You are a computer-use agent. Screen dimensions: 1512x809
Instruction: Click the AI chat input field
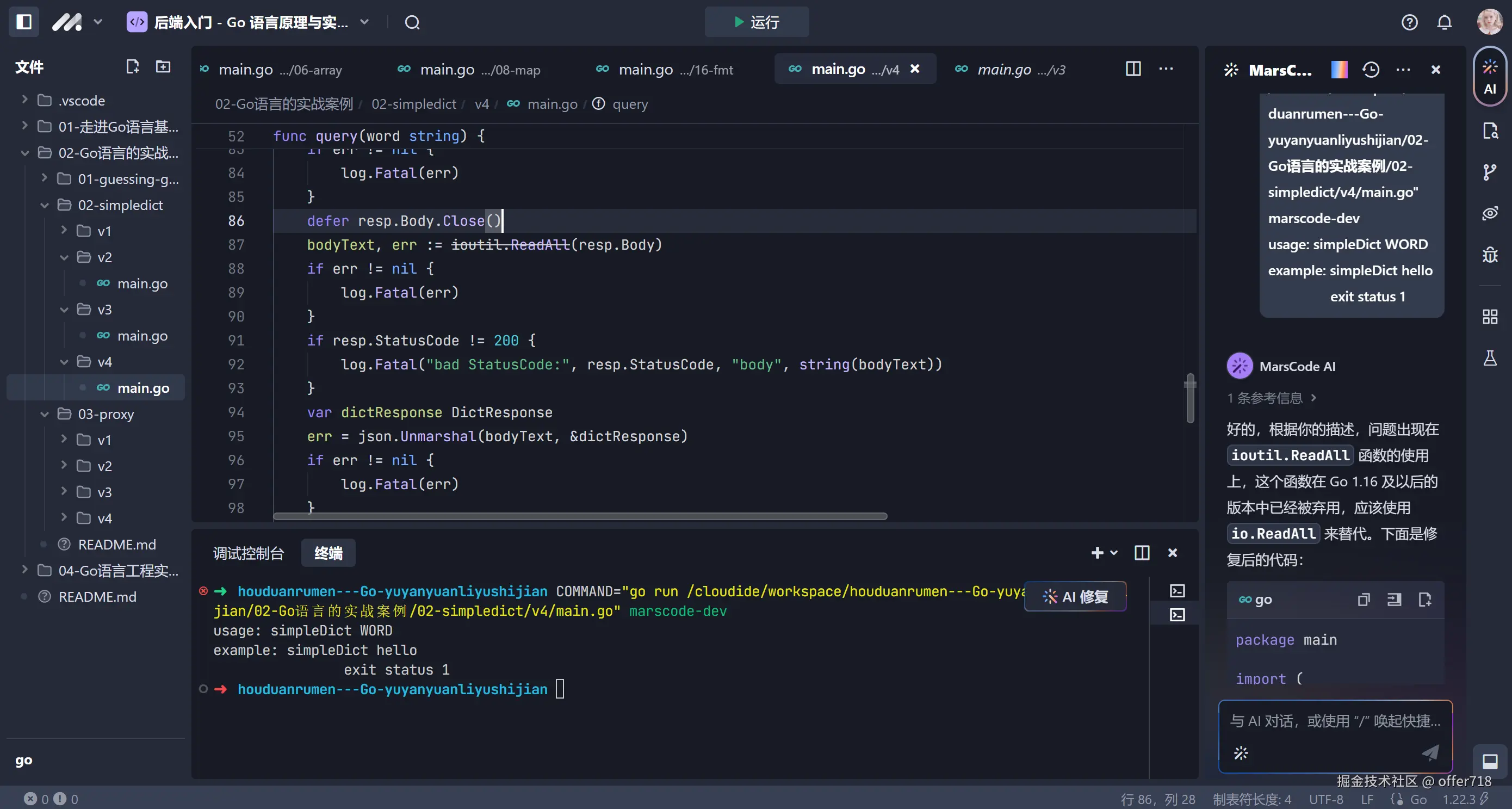tap(1334, 721)
